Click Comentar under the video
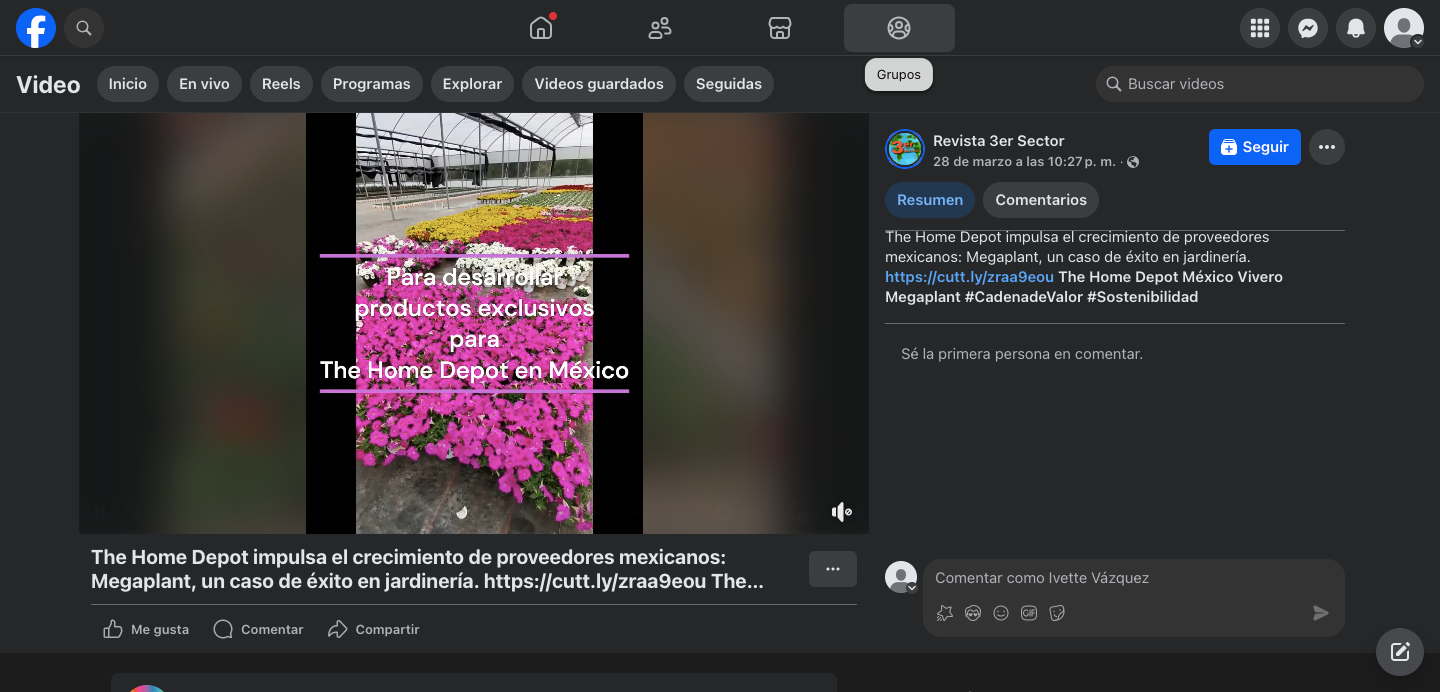1440x692 pixels. 258,629
